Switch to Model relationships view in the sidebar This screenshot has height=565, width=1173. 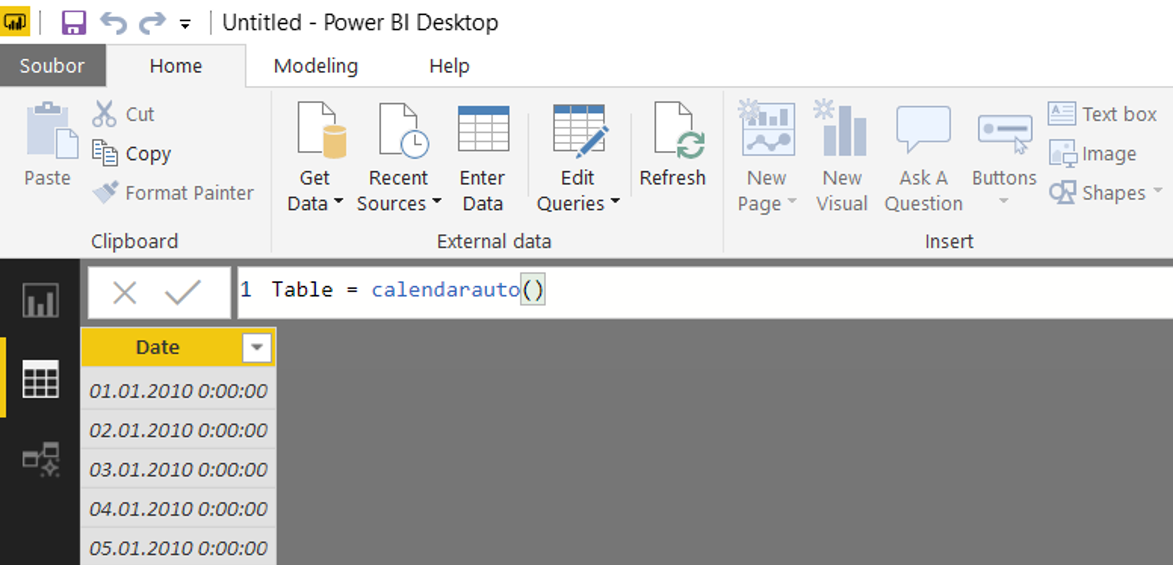[x=40, y=459]
